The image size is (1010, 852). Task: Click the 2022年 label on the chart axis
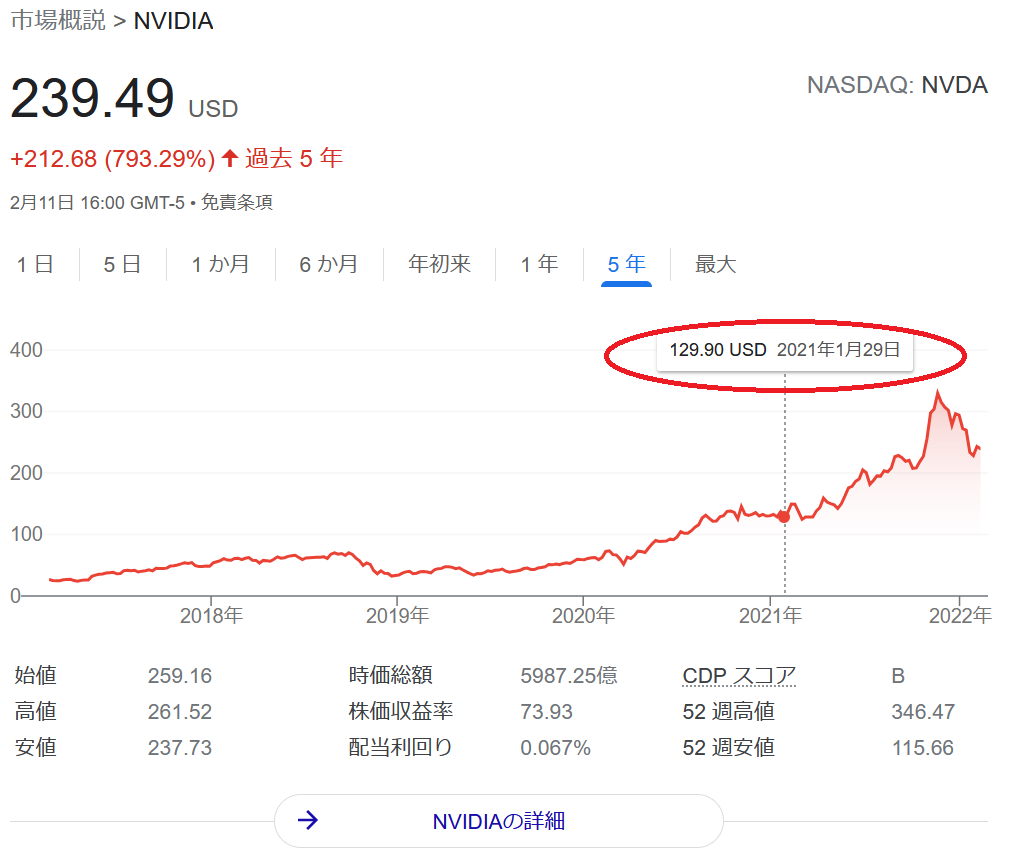[x=958, y=616]
